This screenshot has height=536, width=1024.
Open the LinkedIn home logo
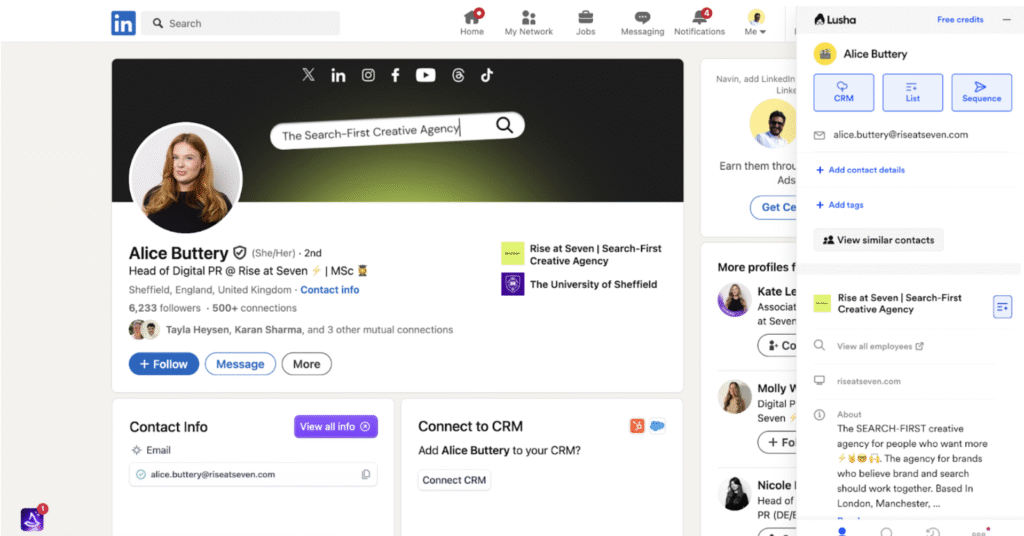pos(123,24)
